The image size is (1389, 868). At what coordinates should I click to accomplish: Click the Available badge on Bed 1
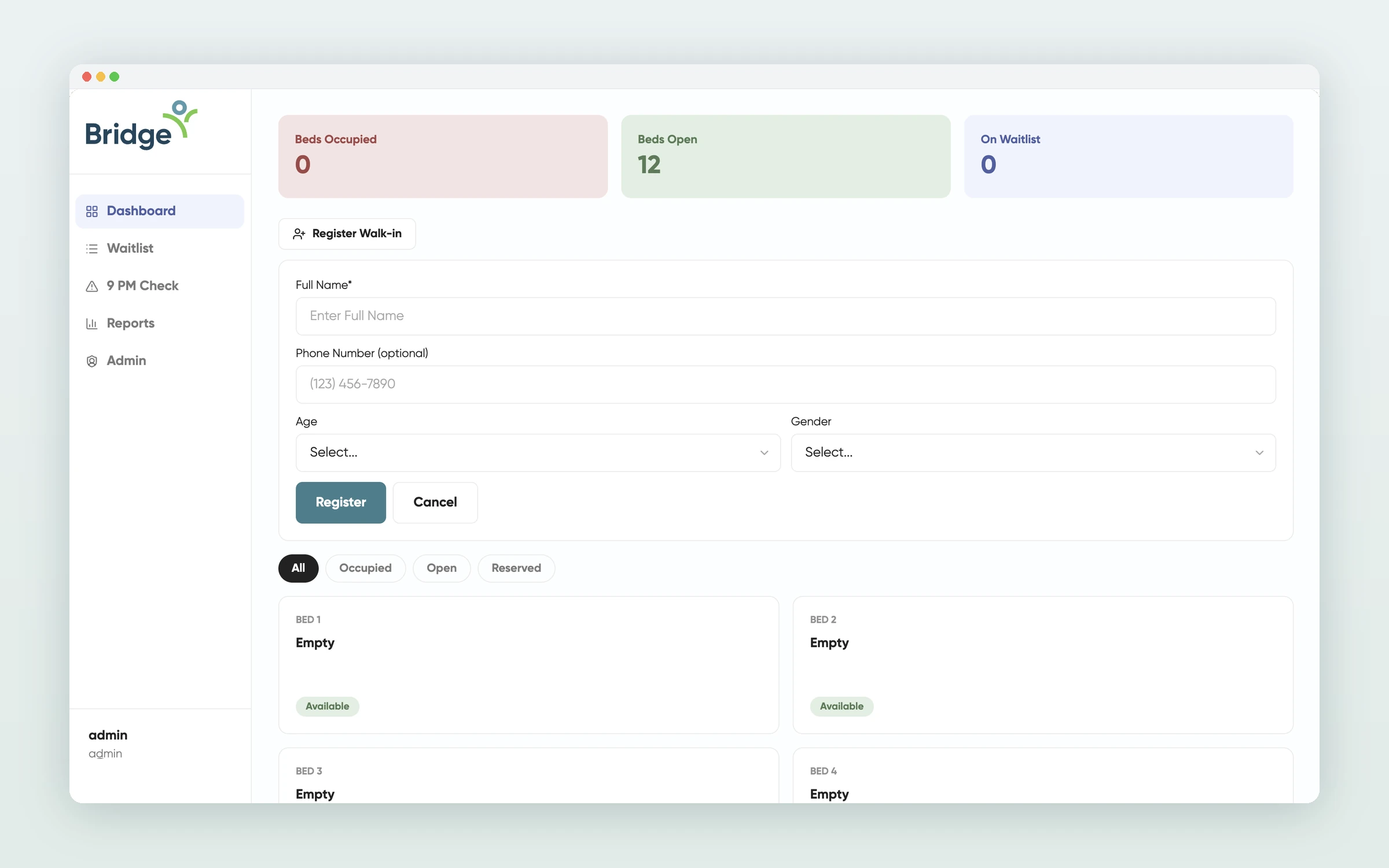(328, 706)
